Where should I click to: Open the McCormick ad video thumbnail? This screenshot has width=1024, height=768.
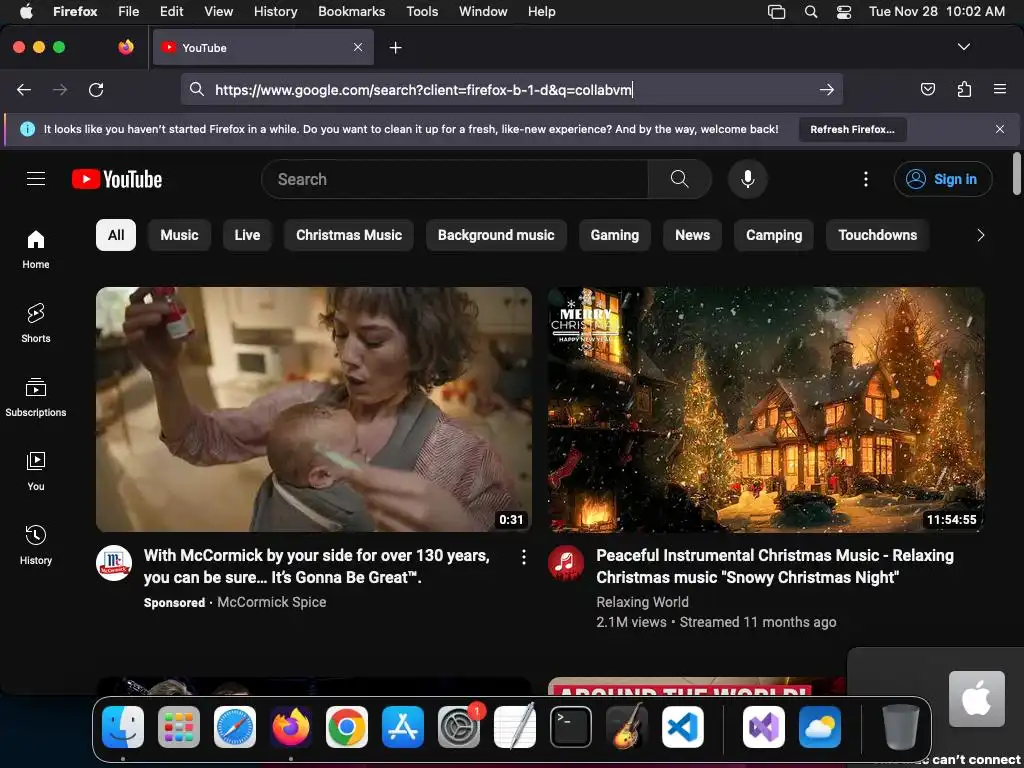point(314,409)
